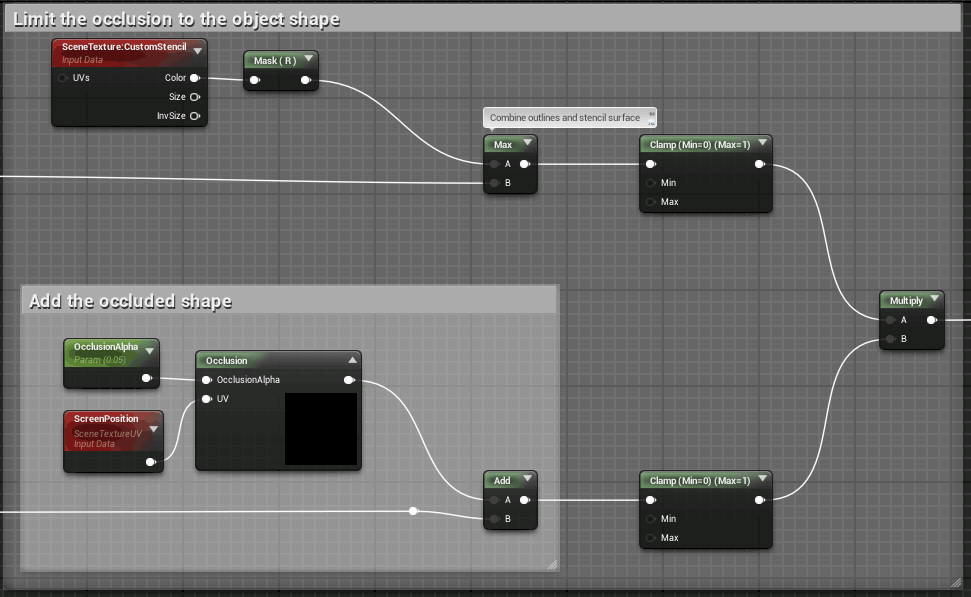
Task: Click the Size output pin on SceneTexture node
Action: click(194, 97)
